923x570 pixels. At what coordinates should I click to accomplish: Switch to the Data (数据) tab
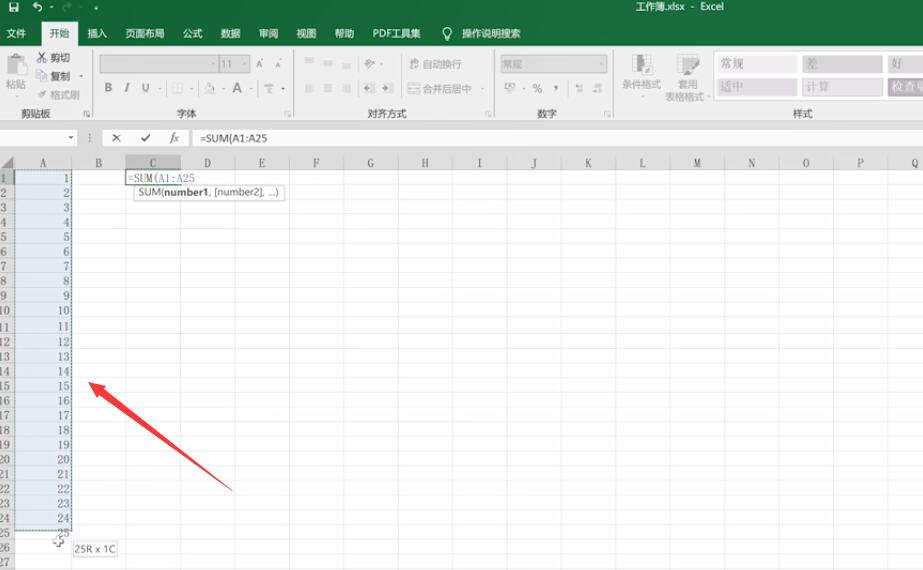[x=230, y=34]
